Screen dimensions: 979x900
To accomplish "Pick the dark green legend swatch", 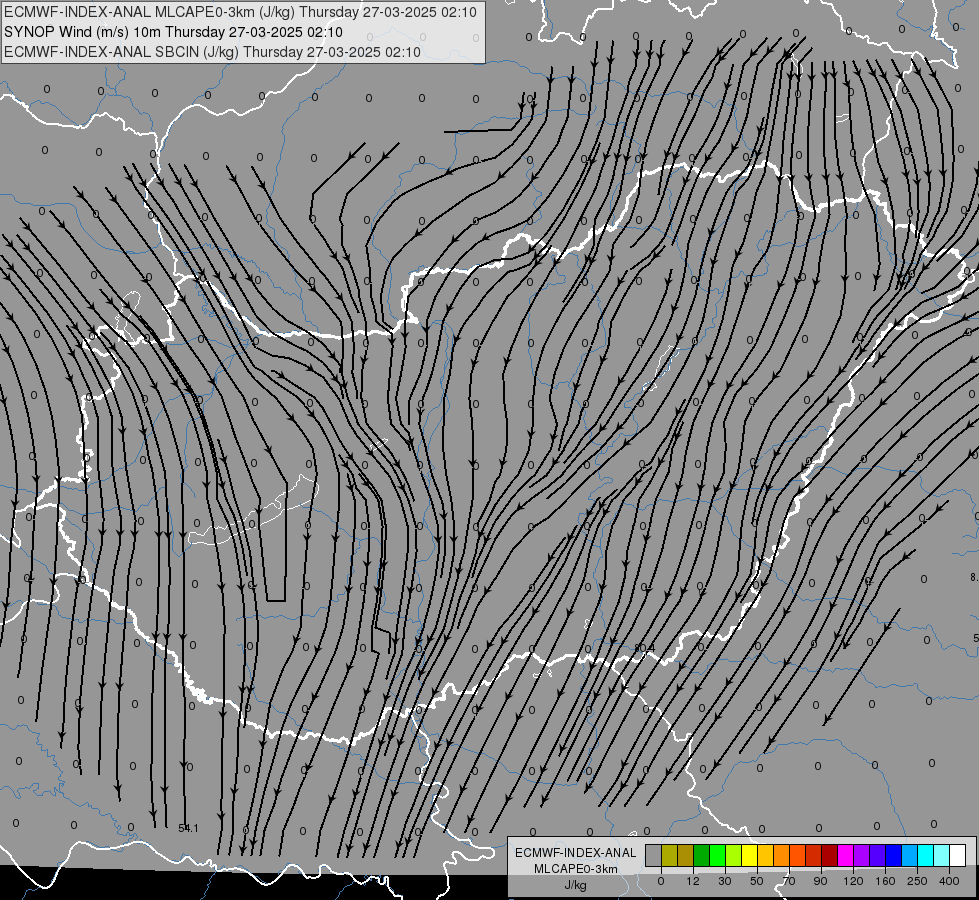I will click(x=702, y=855).
